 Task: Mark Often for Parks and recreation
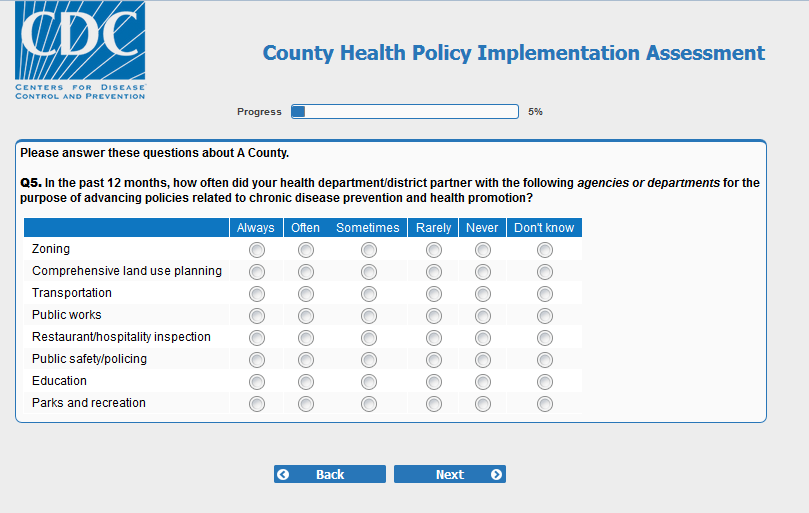coord(306,404)
